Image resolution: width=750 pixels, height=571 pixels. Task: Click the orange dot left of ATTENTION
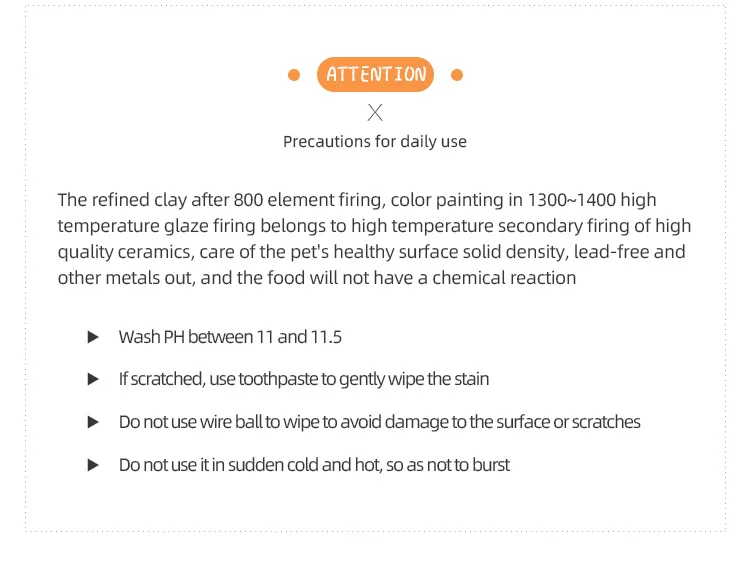[x=294, y=75]
